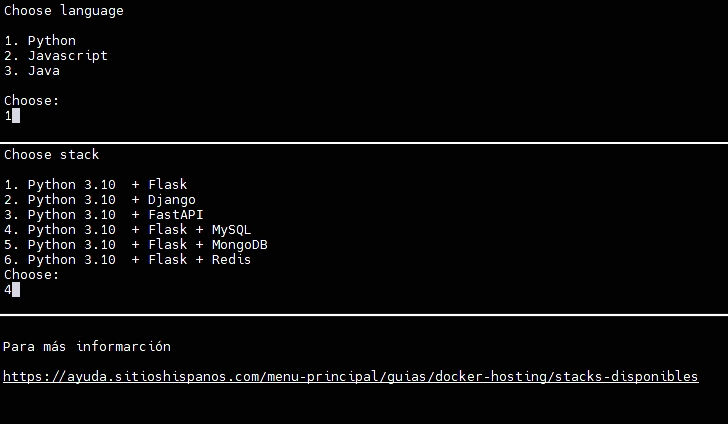The height and width of the screenshot is (424, 728).
Task: Click the block cursor after typed 1
Action: point(16,116)
